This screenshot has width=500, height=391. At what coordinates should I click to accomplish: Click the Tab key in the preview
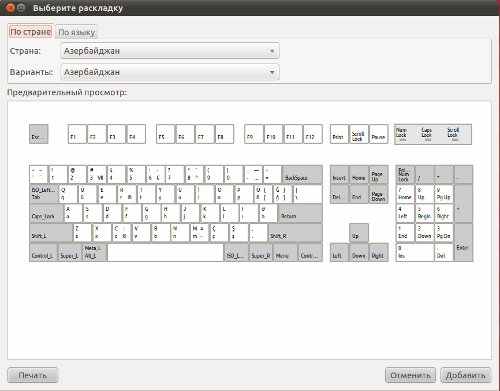[44, 194]
